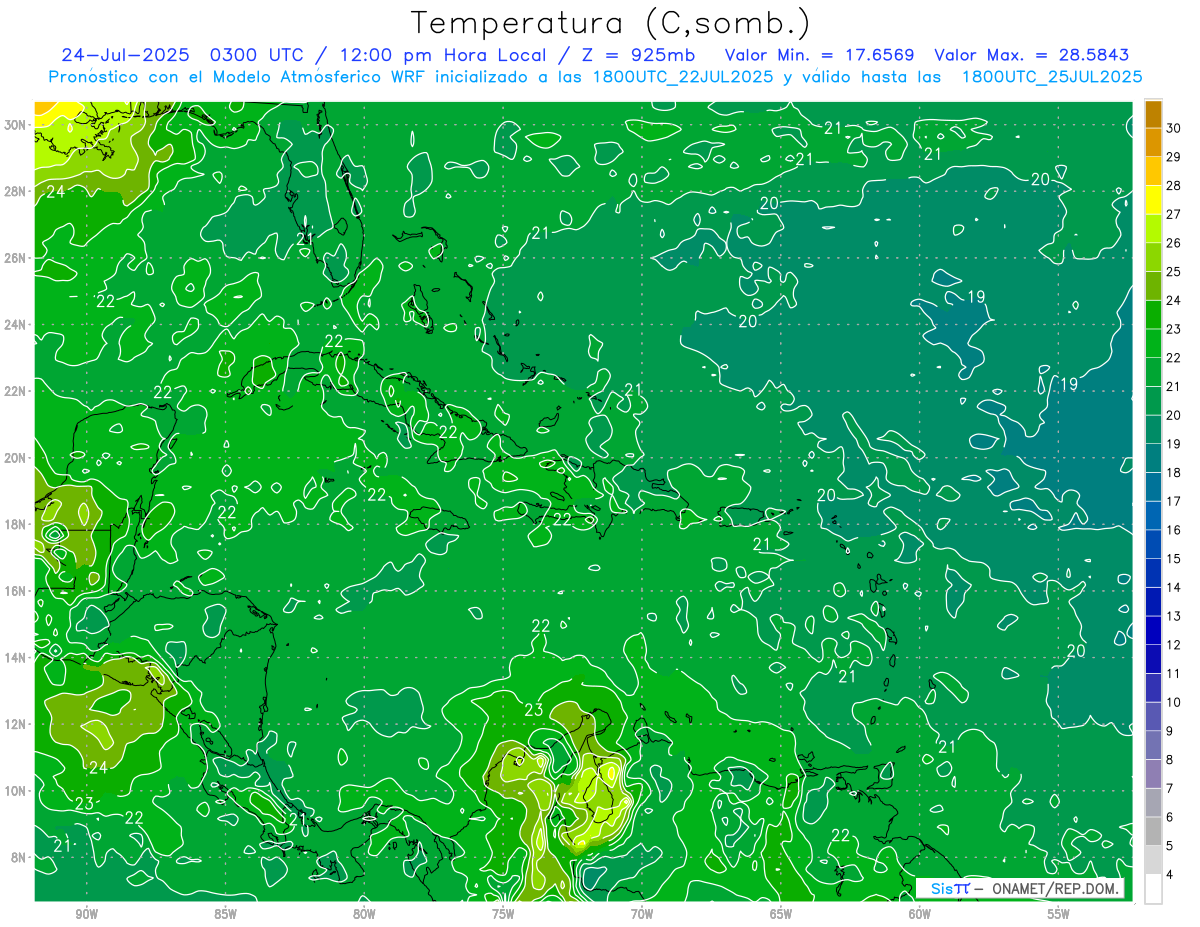Image resolution: width=1200 pixels, height=927 pixels.
Task: Click contour label '21' over the Florida peninsula
Action: [x=305, y=238]
